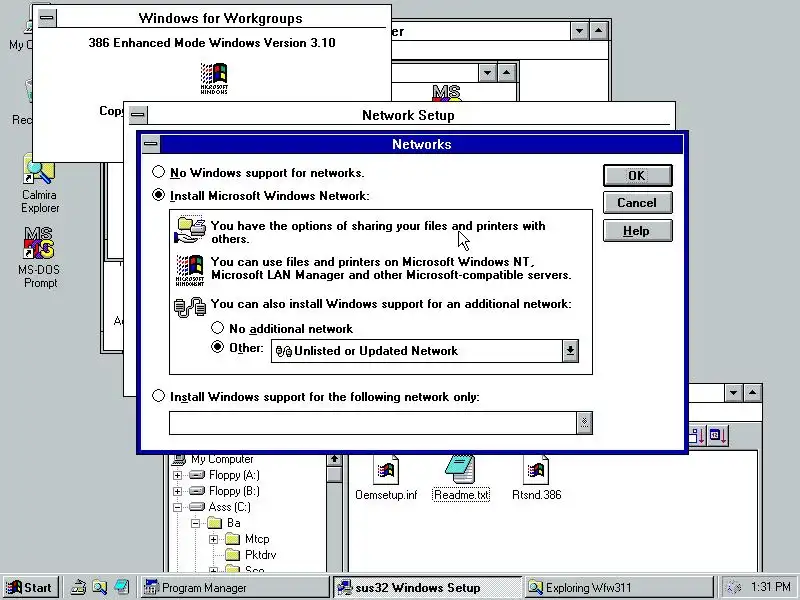The image size is (800, 600).
Task: Click the Windows for Workgroups title bar
Action: (220, 18)
